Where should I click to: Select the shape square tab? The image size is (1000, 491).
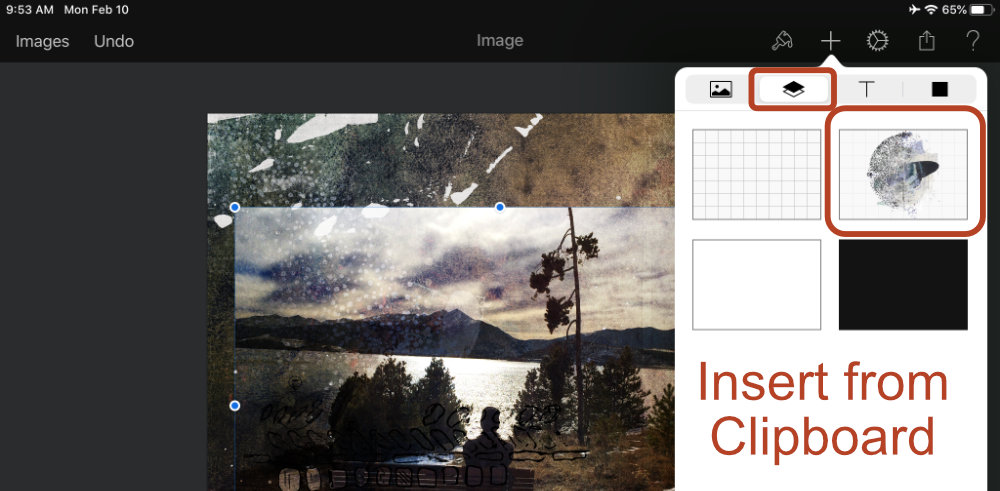click(939, 89)
